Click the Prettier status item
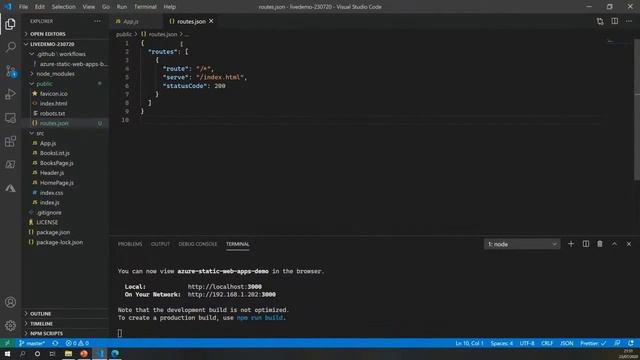The width and height of the screenshot is (640, 360). tap(593, 343)
